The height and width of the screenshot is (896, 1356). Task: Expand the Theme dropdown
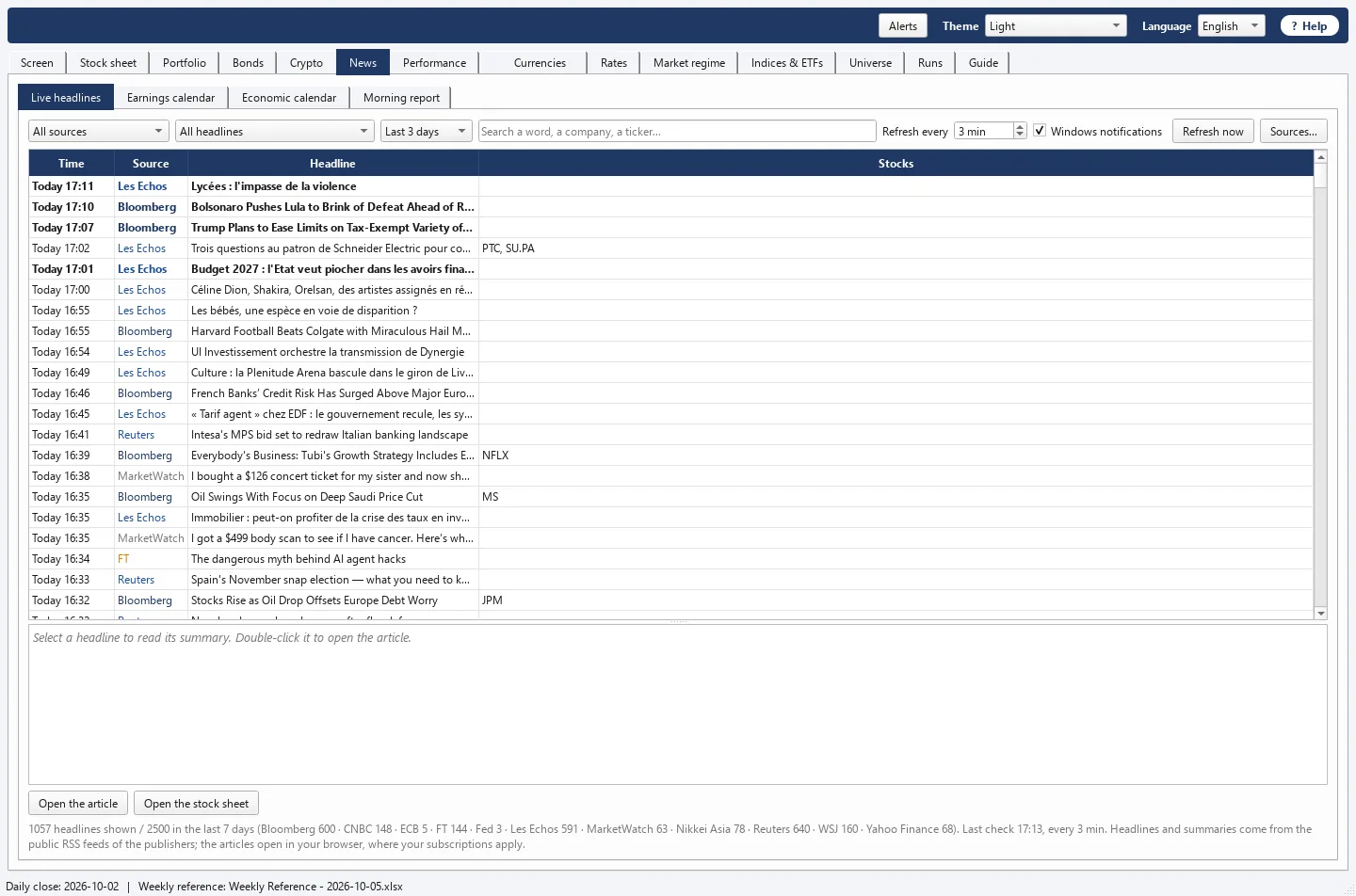(x=1056, y=26)
